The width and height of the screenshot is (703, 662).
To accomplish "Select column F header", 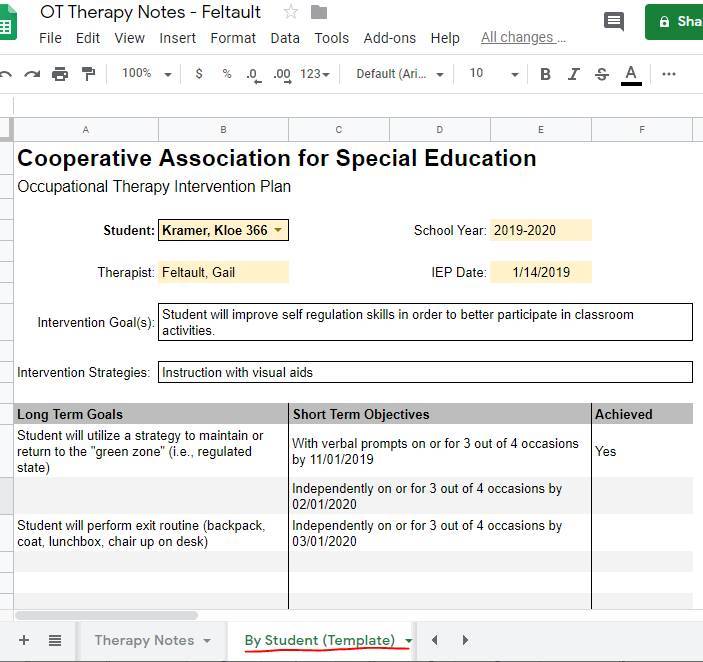I will [642, 130].
